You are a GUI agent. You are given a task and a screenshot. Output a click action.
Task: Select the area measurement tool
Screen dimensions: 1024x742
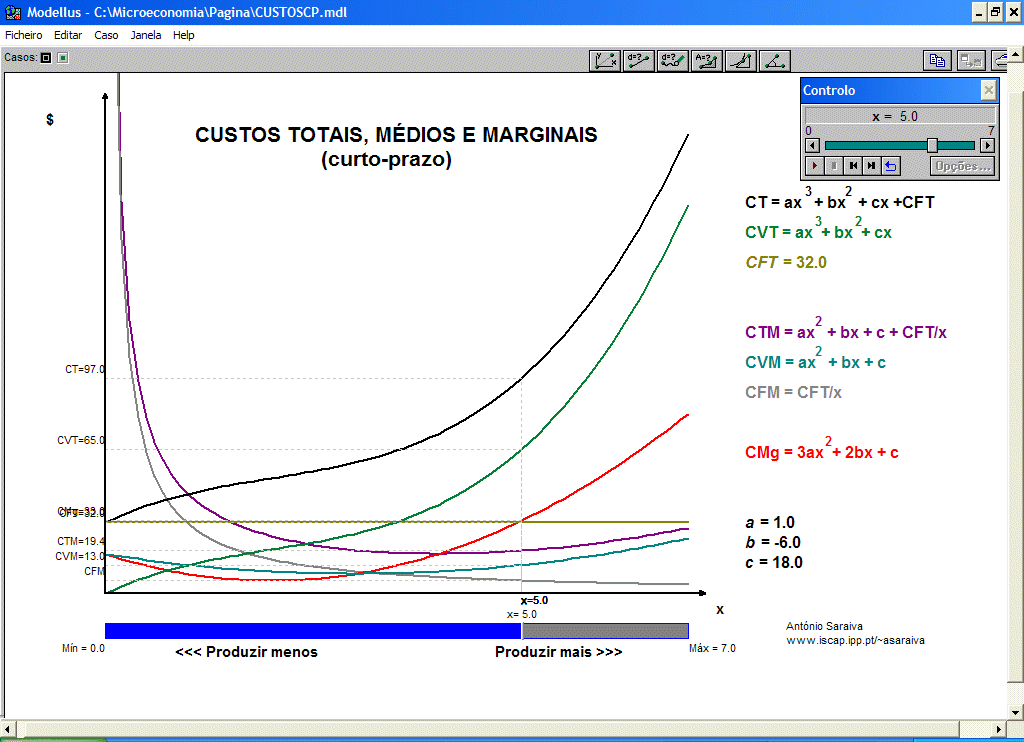pyautogui.click(x=707, y=60)
